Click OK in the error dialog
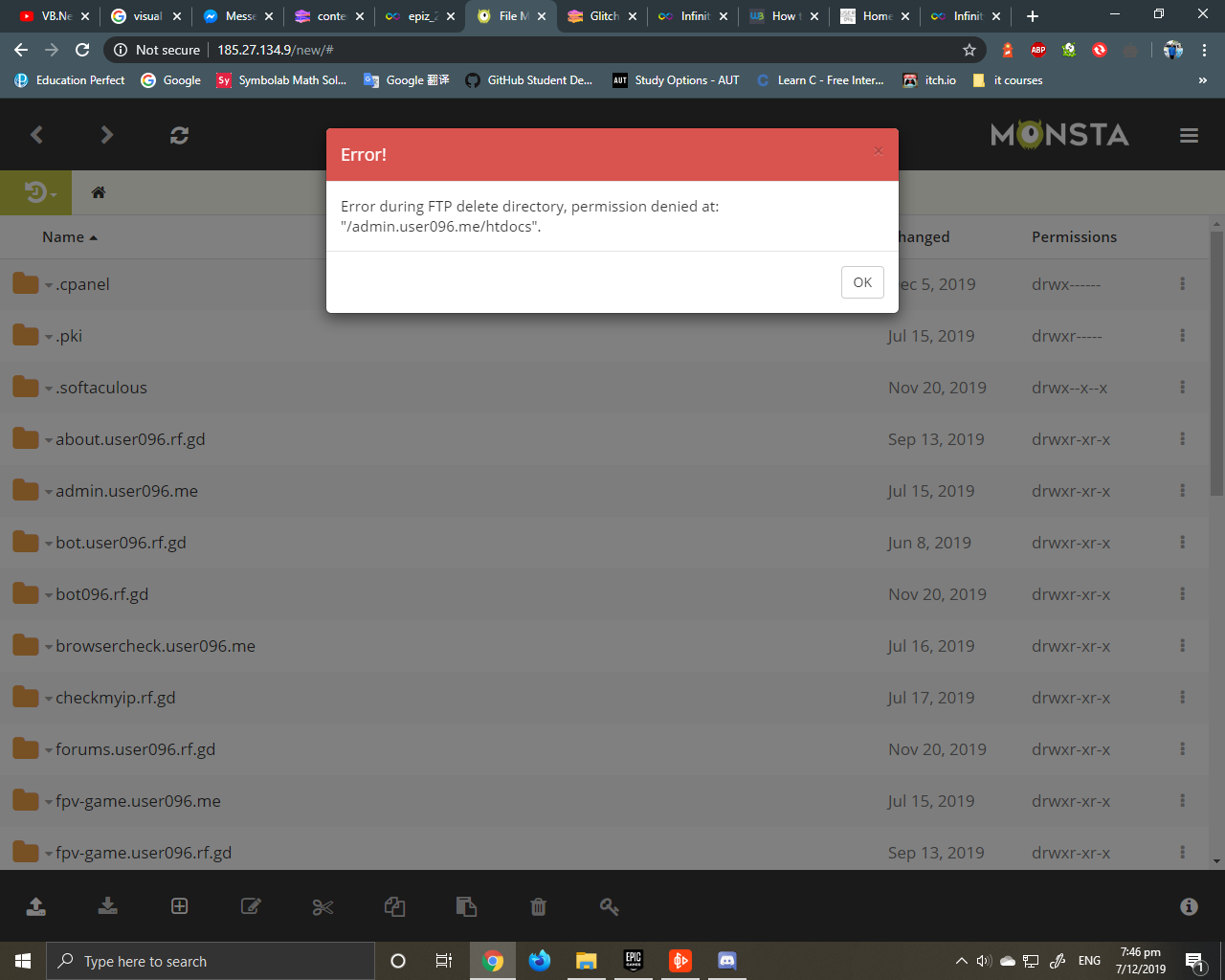Screen dimensions: 1225x980 [x=861, y=282]
